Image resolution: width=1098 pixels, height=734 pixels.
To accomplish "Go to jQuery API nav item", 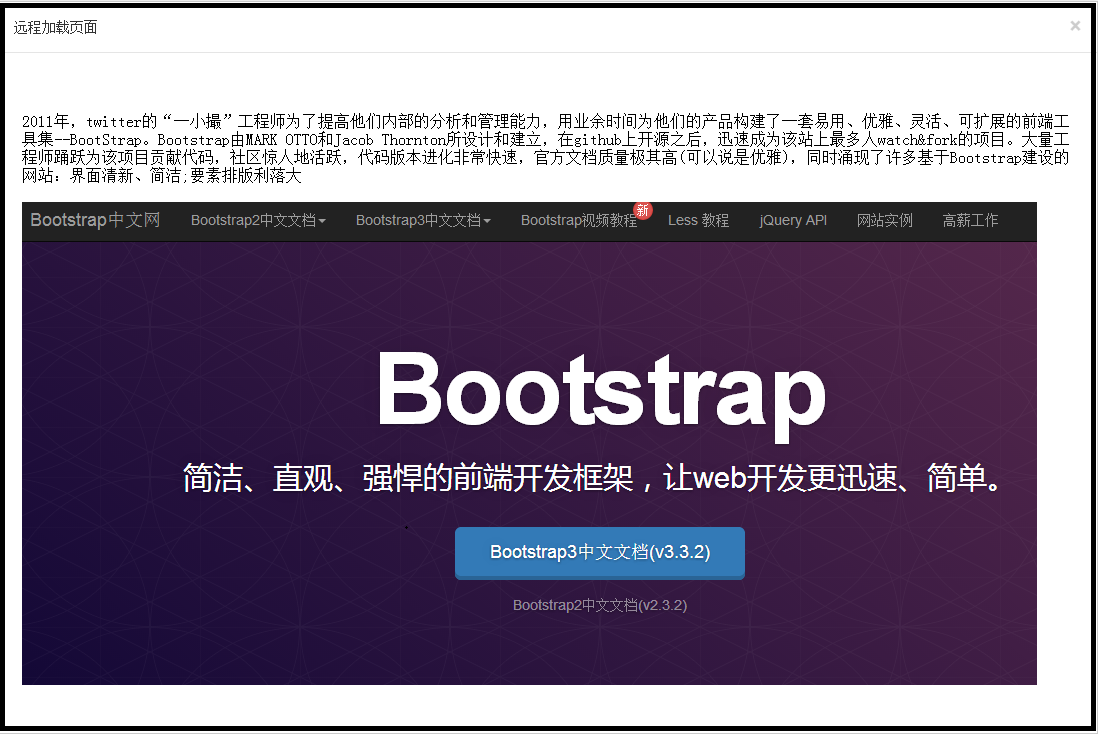I will [x=793, y=221].
